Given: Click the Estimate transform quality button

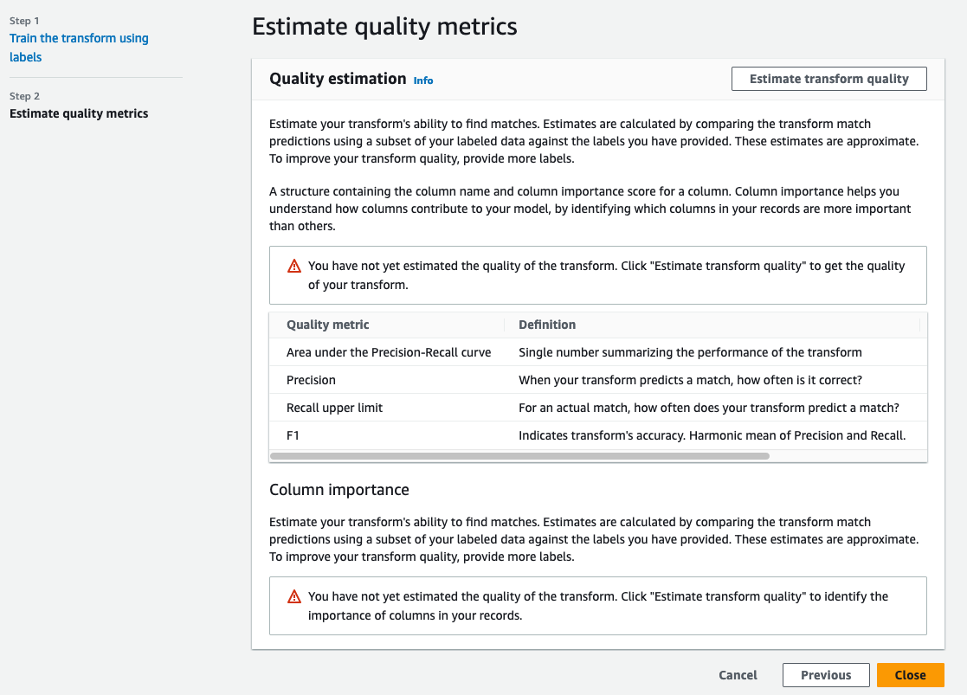Looking at the screenshot, I should pos(829,79).
